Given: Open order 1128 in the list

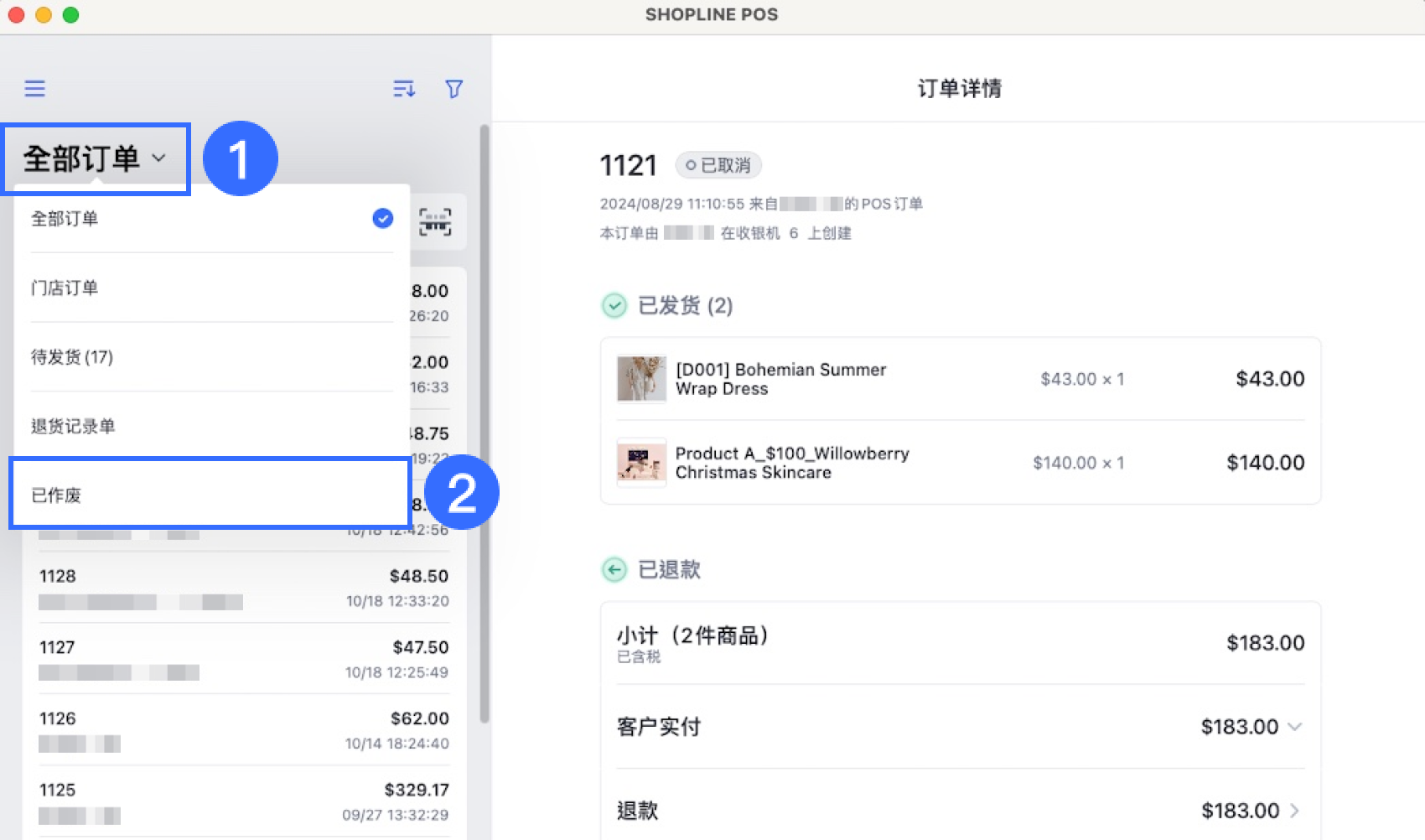Looking at the screenshot, I should [244, 588].
